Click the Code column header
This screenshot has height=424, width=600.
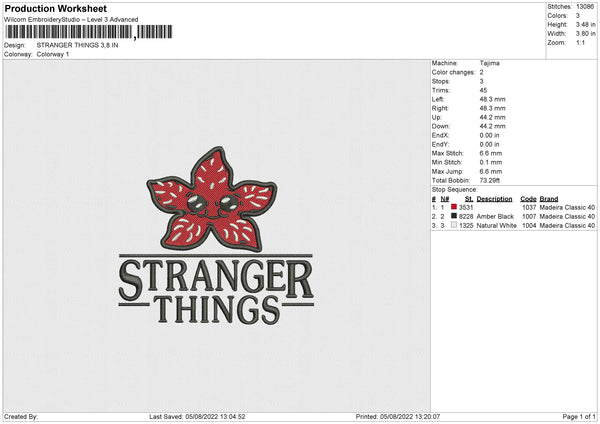coord(528,199)
